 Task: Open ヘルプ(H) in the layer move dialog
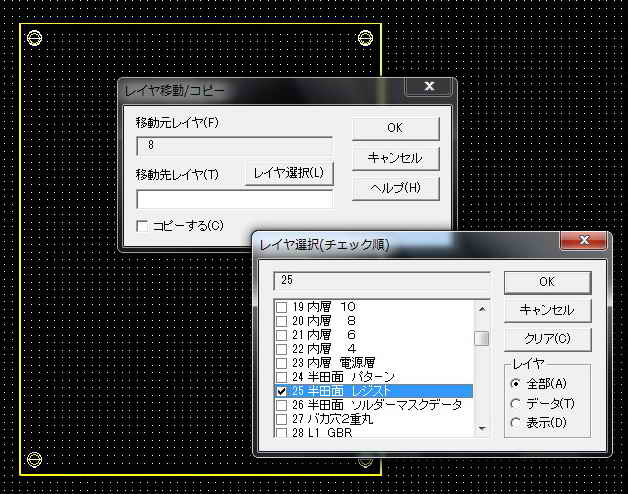click(395, 188)
